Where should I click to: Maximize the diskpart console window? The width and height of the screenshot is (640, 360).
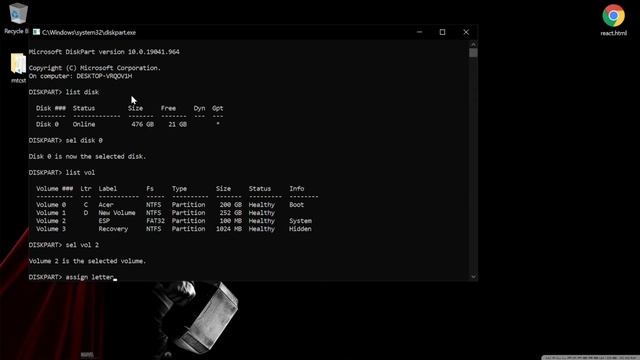442,32
